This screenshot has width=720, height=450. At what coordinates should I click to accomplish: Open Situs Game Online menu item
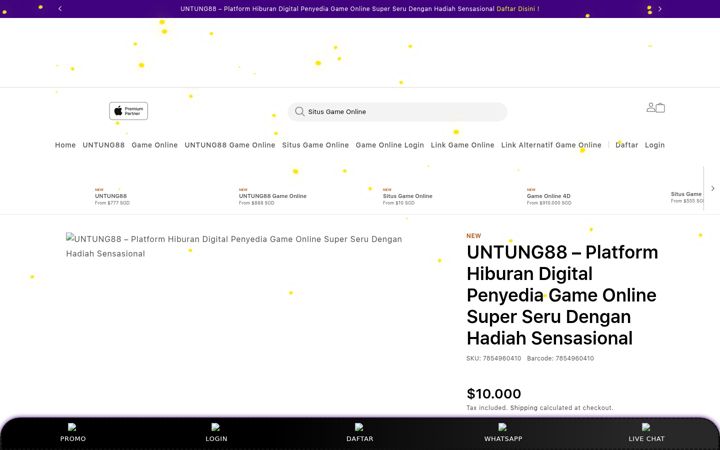click(315, 145)
